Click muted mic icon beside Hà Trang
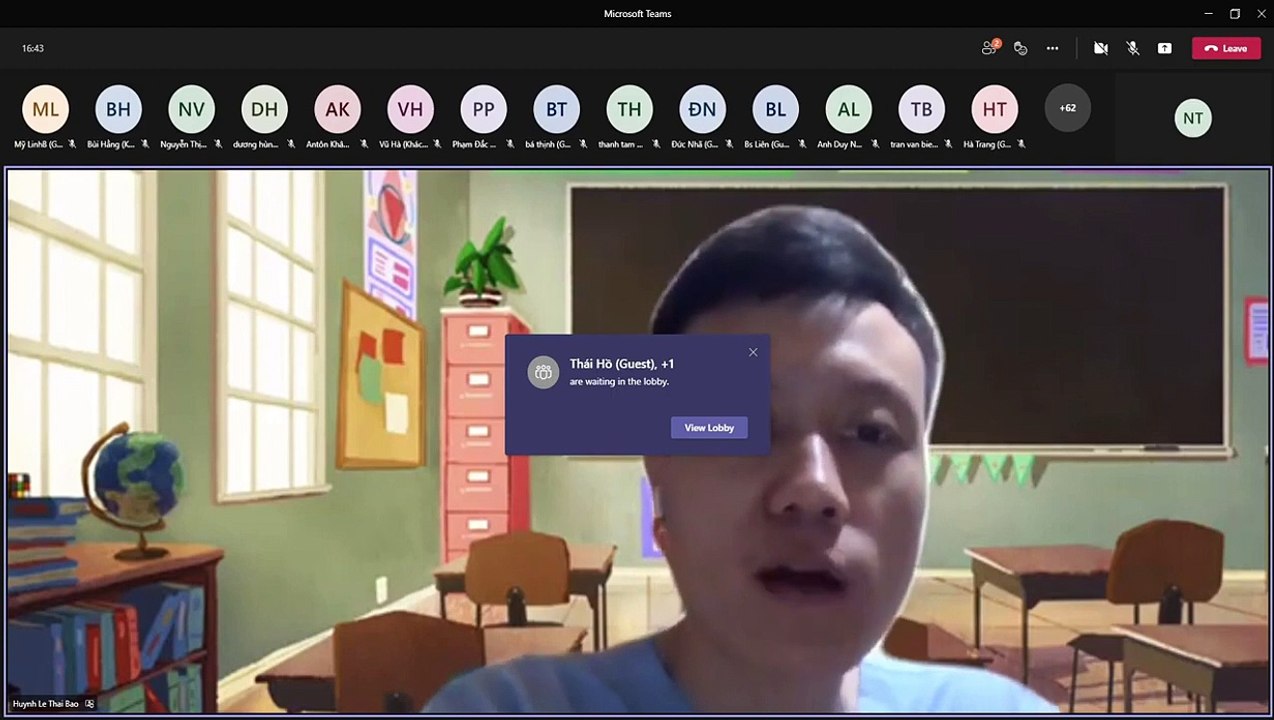 point(1021,144)
